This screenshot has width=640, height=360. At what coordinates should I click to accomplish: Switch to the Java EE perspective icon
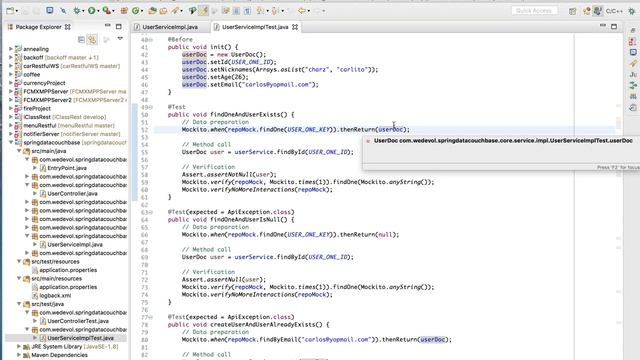coord(587,11)
